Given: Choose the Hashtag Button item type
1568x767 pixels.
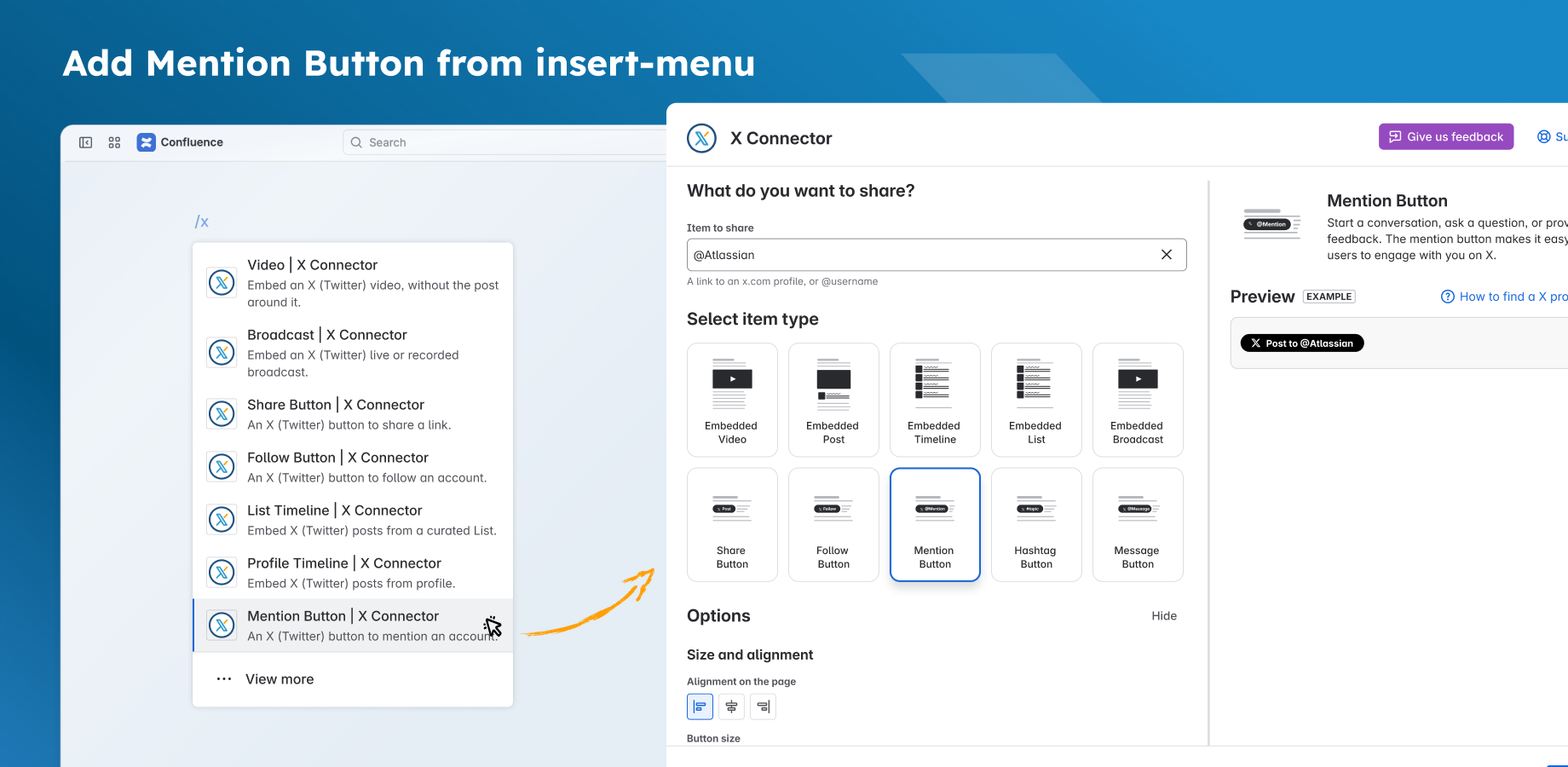Looking at the screenshot, I should 1036,525.
